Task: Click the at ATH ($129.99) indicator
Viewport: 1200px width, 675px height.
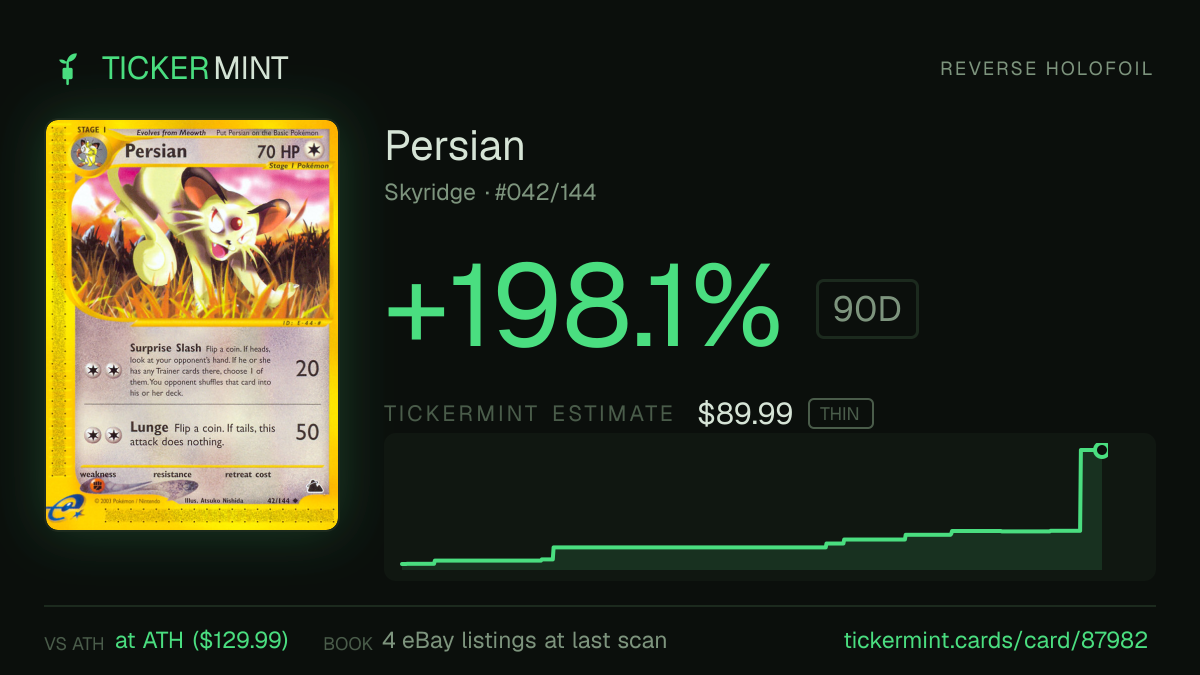Action: tap(202, 640)
